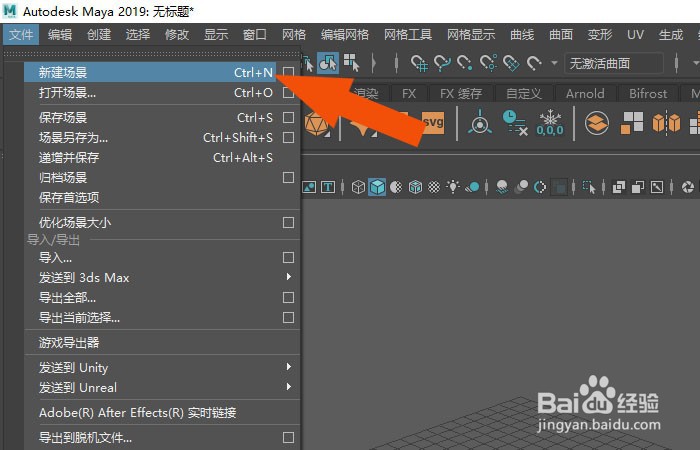The width and height of the screenshot is (700, 450).
Task: Select the smooth shade all cube icon
Action: point(377,187)
